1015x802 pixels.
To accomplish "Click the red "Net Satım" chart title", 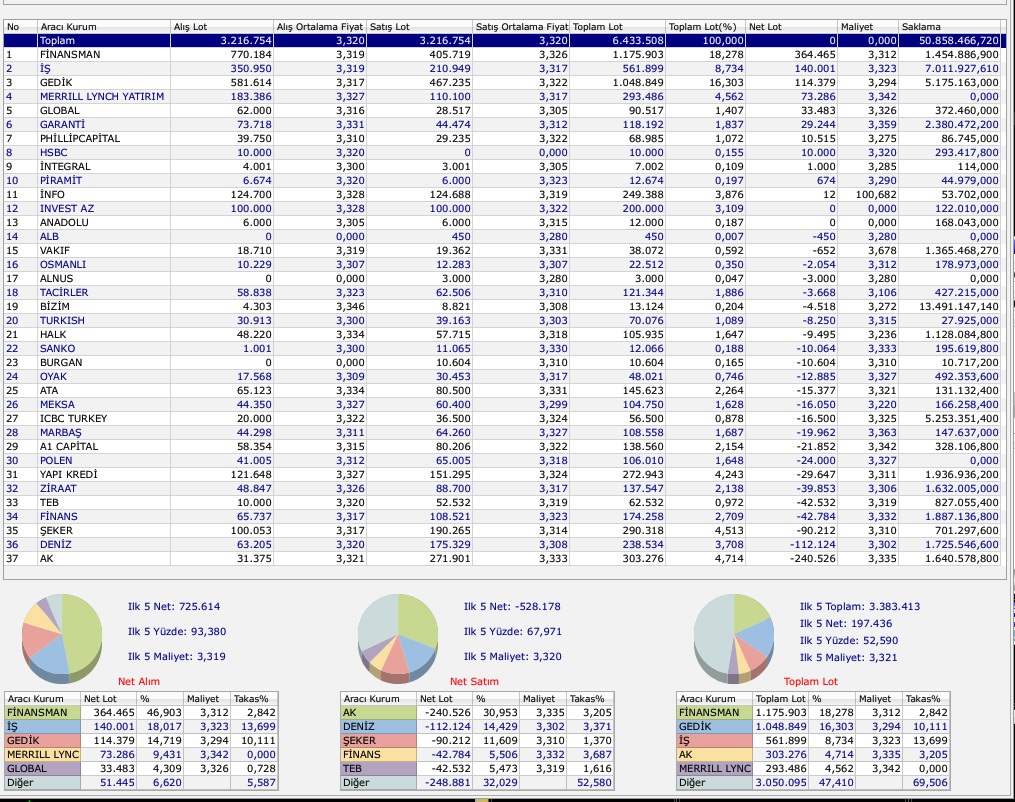I will pyautogui.click(x=474, y=682).
